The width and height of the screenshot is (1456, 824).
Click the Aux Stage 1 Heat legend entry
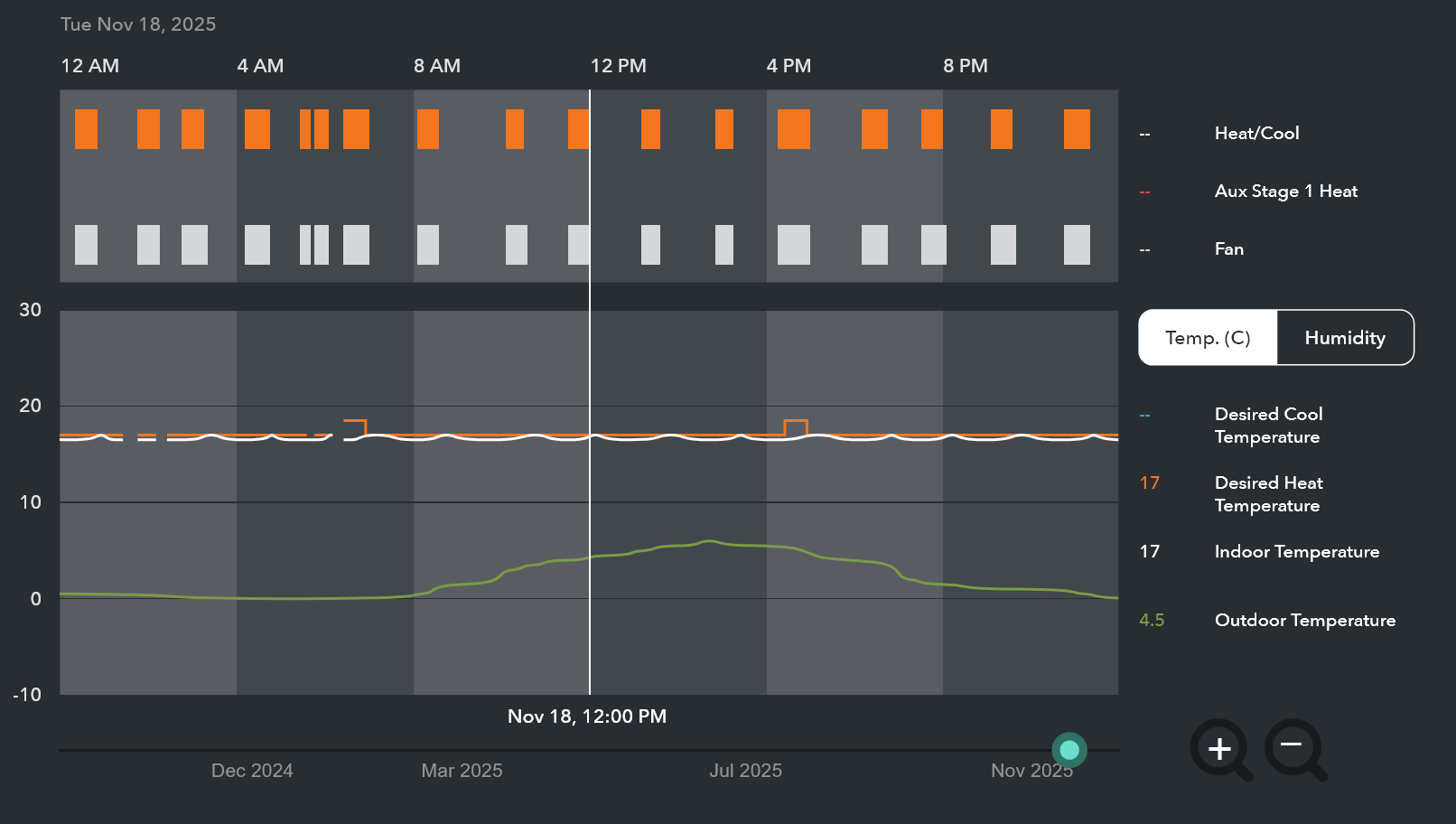[1285, 192]
